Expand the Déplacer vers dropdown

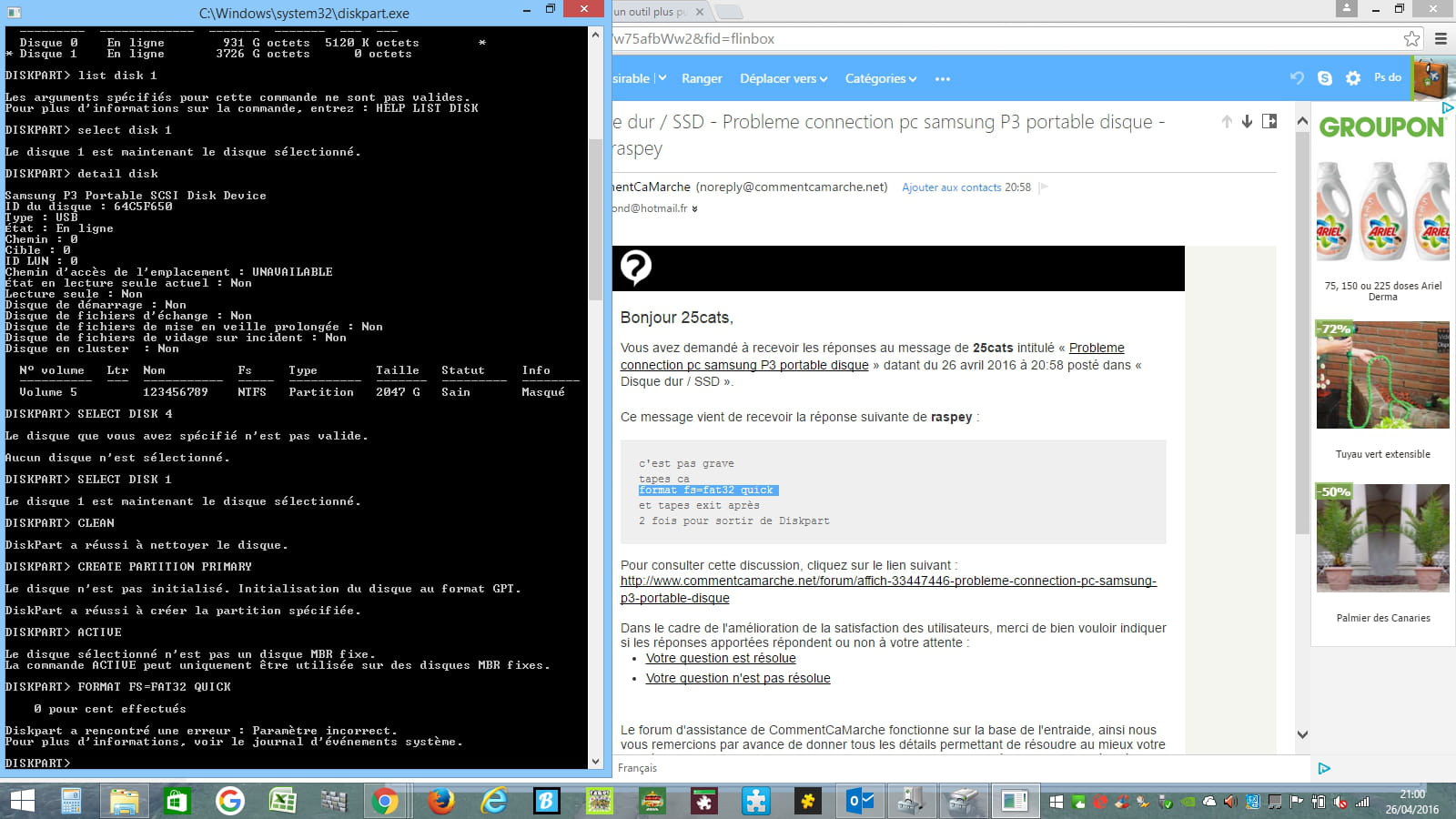point(784,79)
